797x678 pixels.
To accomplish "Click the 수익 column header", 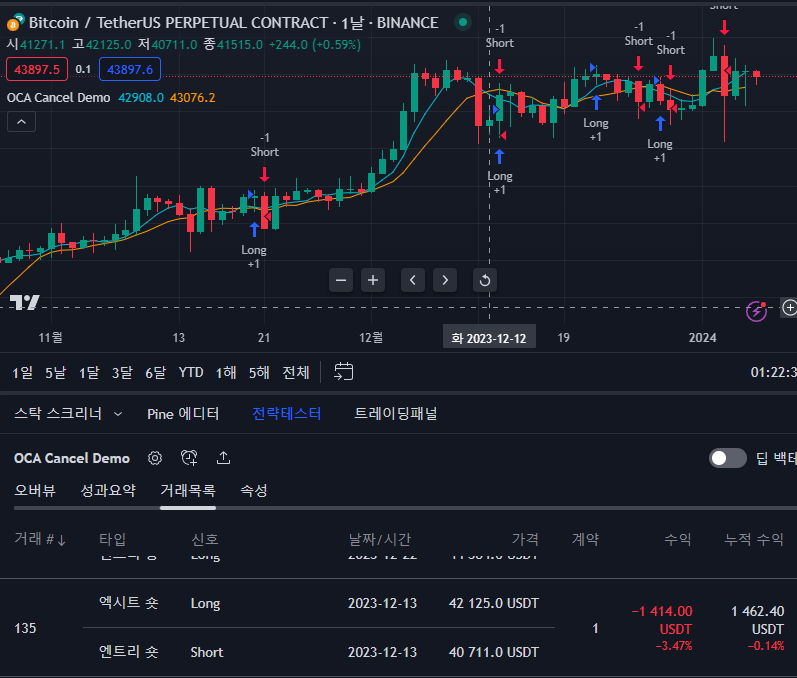I will tap(678, 539).
